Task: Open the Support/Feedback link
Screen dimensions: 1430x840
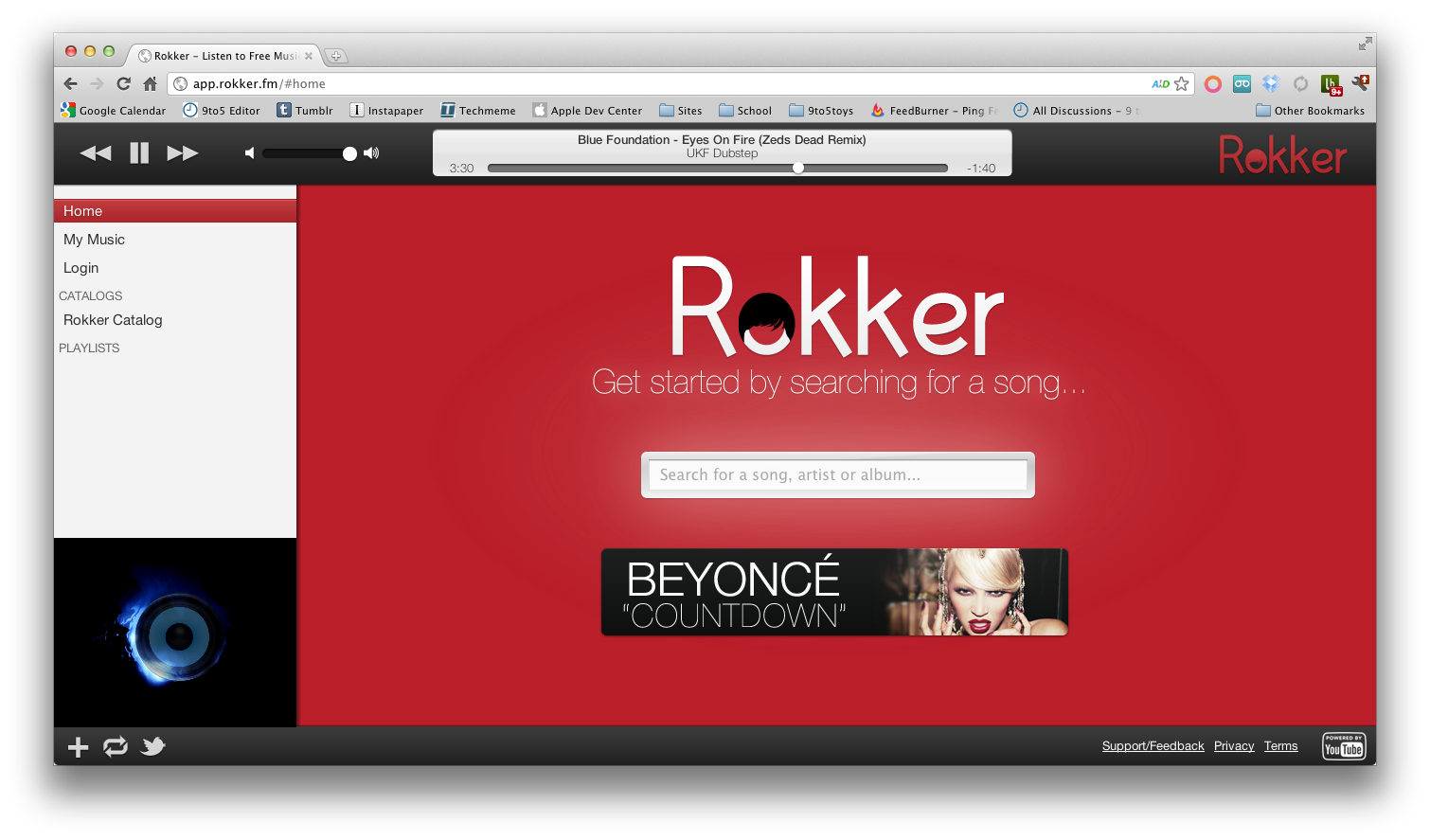Action: pyautogui.click(x=1153, y=746)
